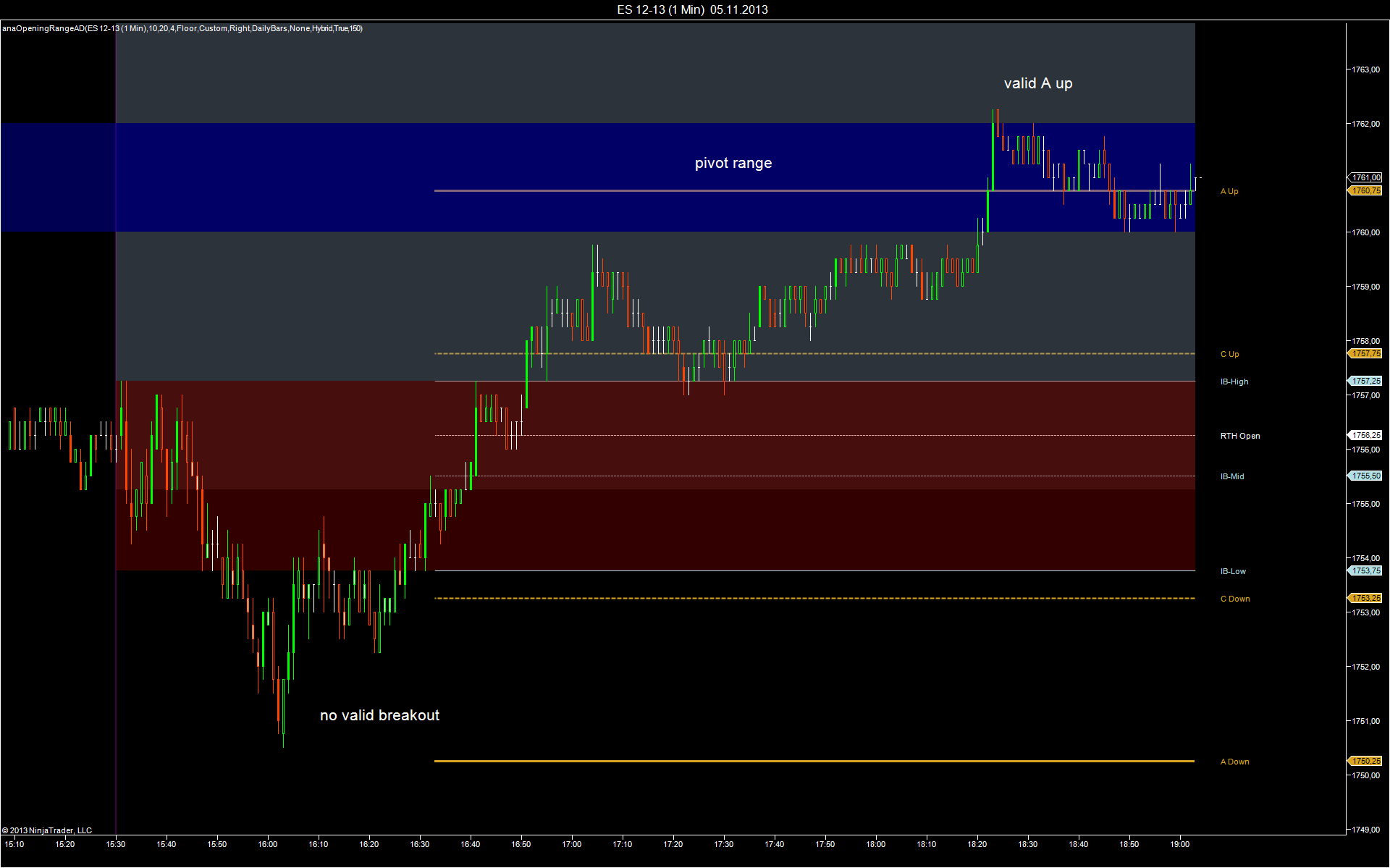The width and height of the screenshot is (1390, 868).
Task: Click the 15:10 time axis label
Action: pos(14,844)
